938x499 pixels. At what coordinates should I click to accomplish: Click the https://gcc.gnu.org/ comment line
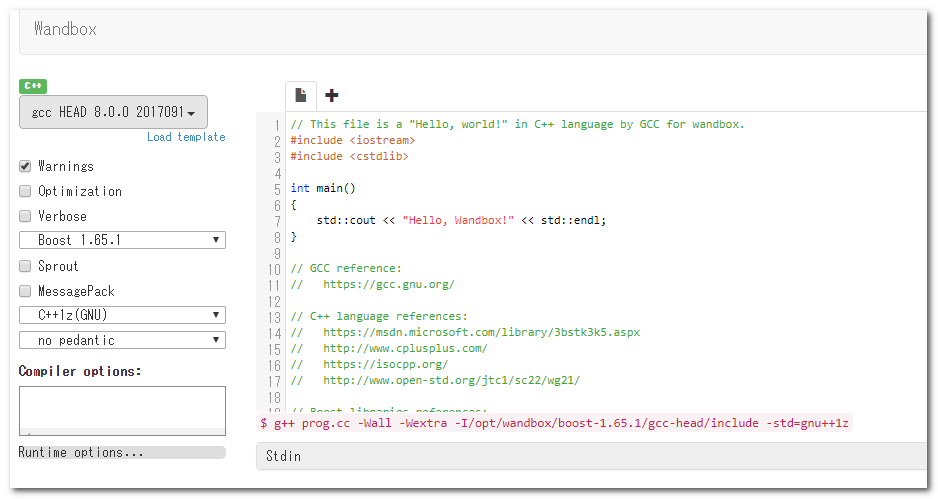point(373,284)
